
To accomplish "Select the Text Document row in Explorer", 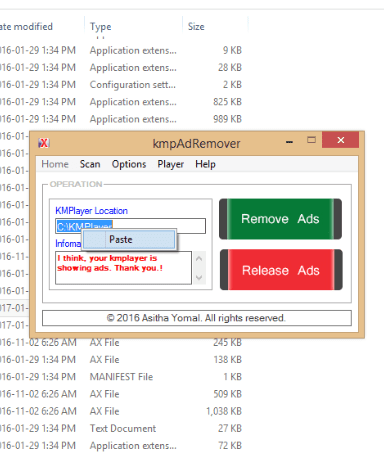I will tap(121, 428).
